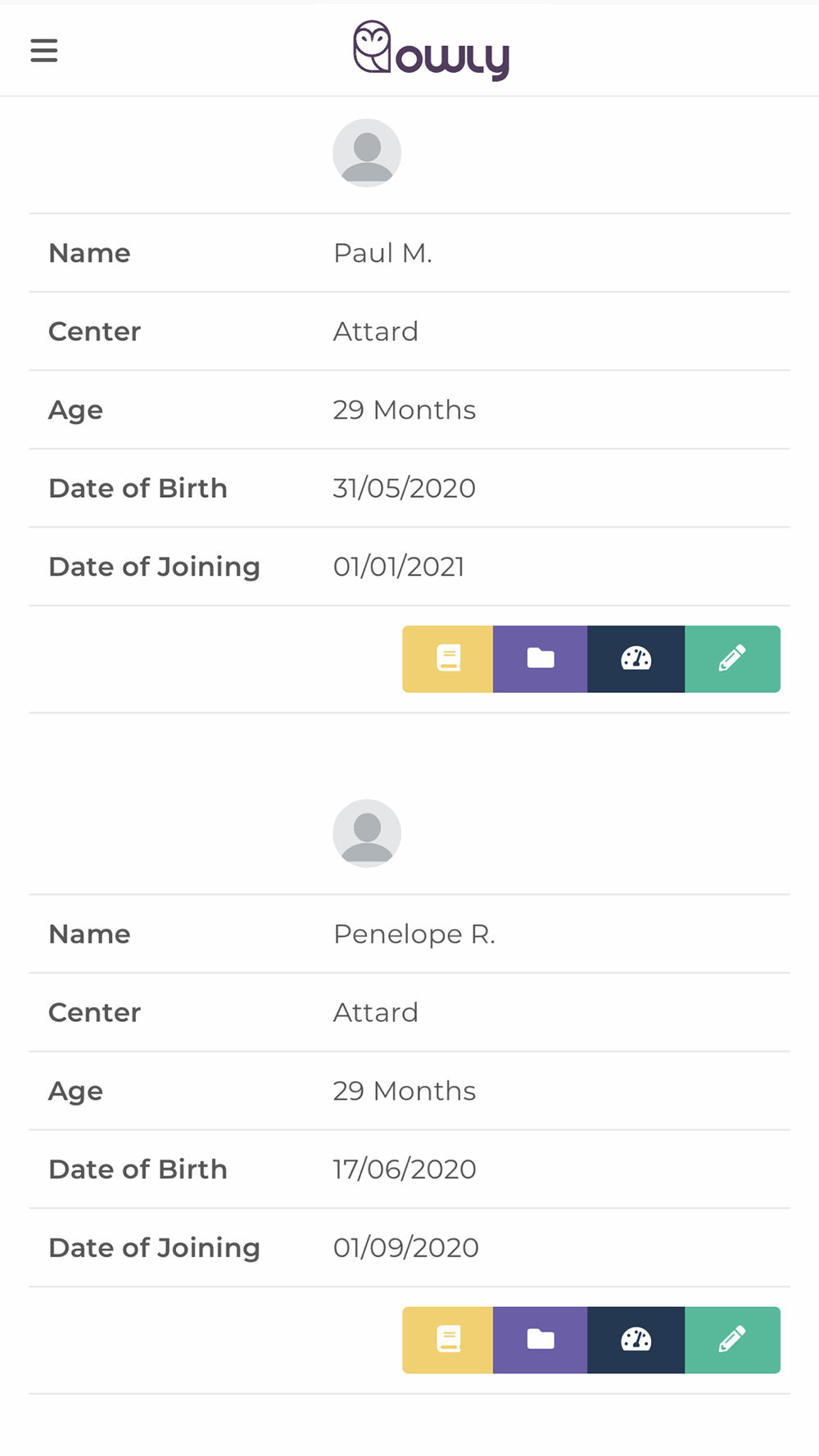This screenshot has width=819, height=1456.
Task: Click the name Paul M.
Action: point(382,253)
